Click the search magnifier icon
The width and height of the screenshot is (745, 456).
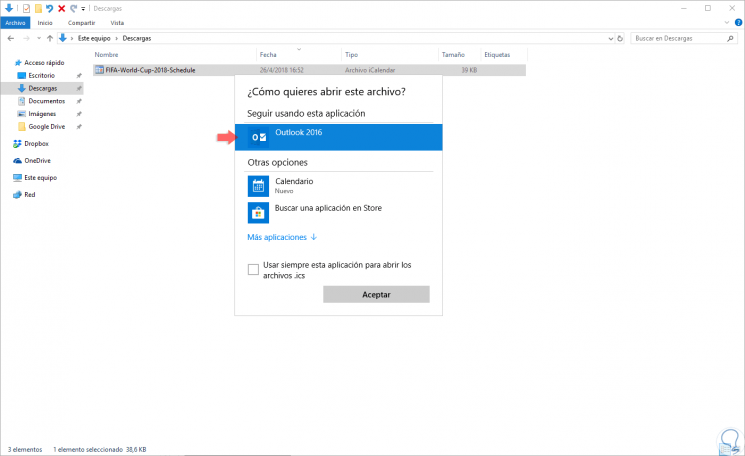point(730,38)
